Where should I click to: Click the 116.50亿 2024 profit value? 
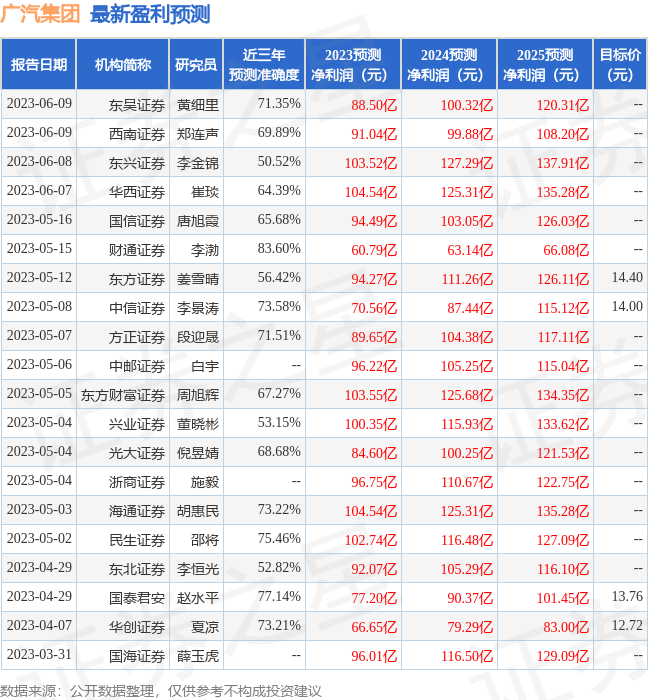point(467,657)
